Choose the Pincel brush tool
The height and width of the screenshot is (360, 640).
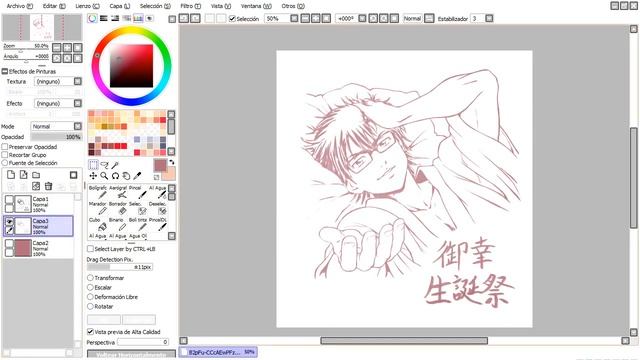pos(138,192)
